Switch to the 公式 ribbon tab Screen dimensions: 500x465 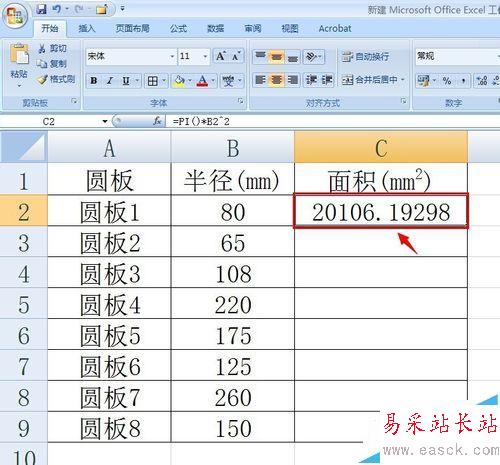click(178, 29)
